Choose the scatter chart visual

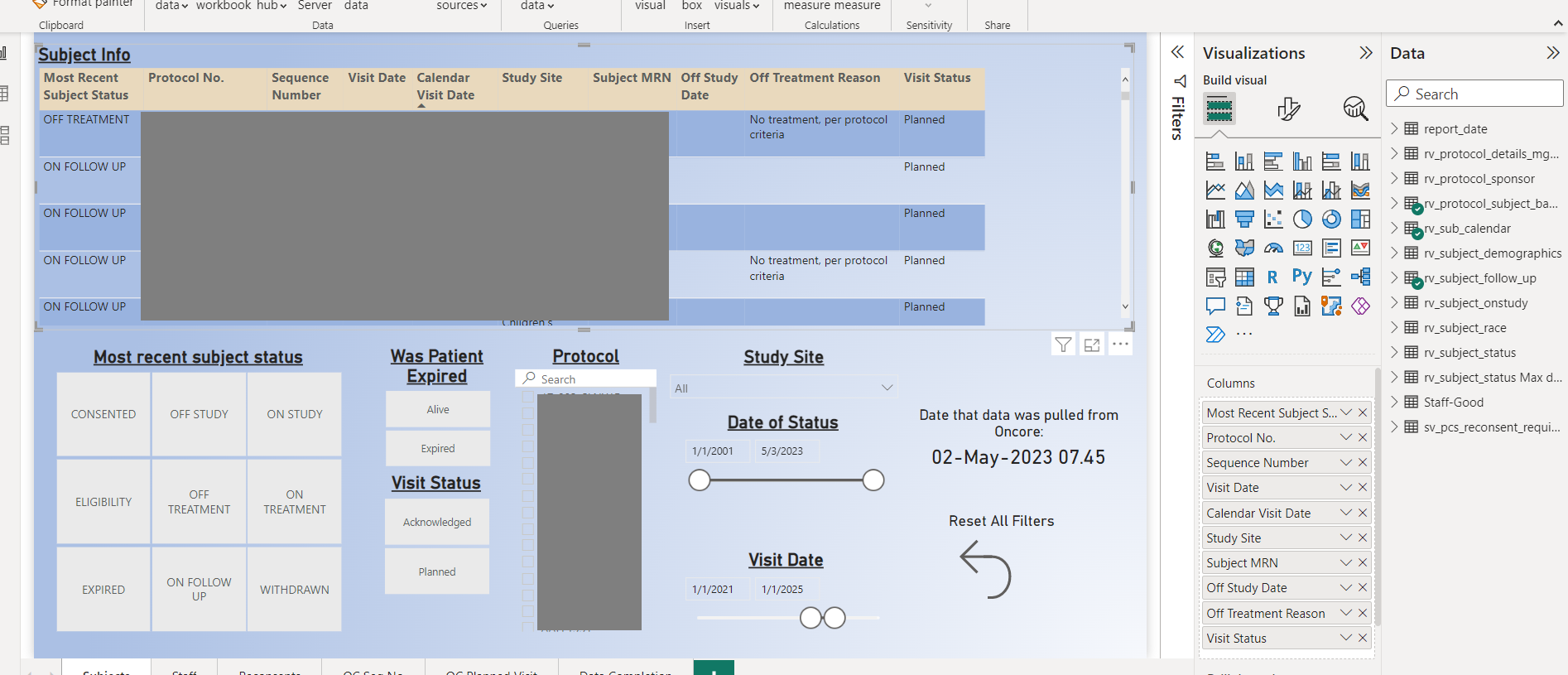tap(1273, 219)
